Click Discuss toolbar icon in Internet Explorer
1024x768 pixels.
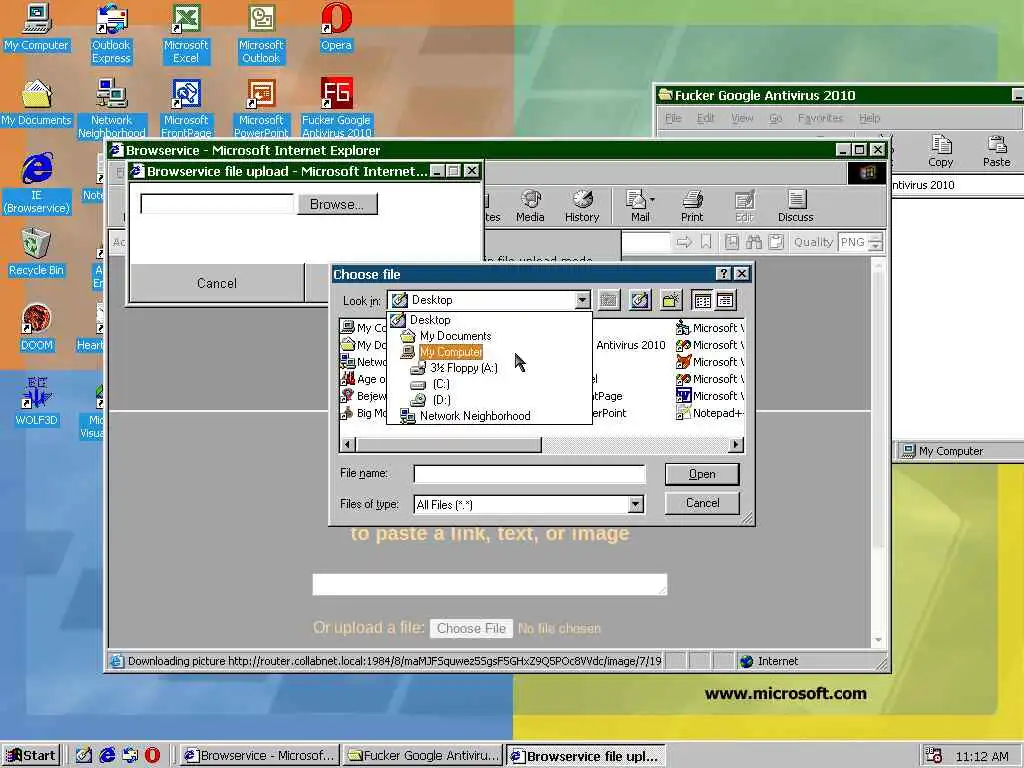[x=795, y=206]
